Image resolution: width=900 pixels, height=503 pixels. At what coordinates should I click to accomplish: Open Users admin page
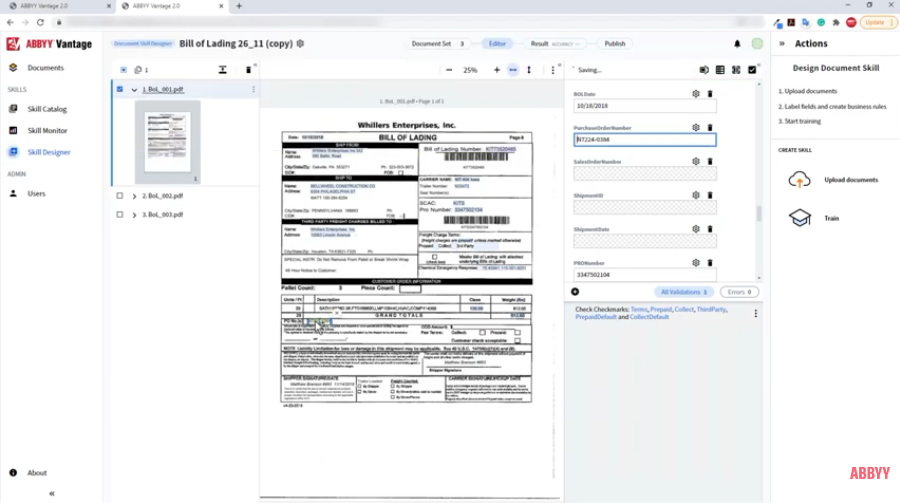click(36, 194)
